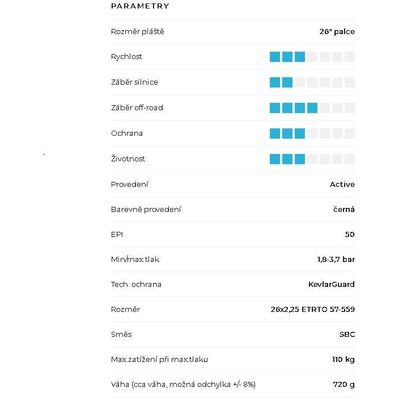
Task: Click the Záběr silnice rating bar
Action: (312, 82)
